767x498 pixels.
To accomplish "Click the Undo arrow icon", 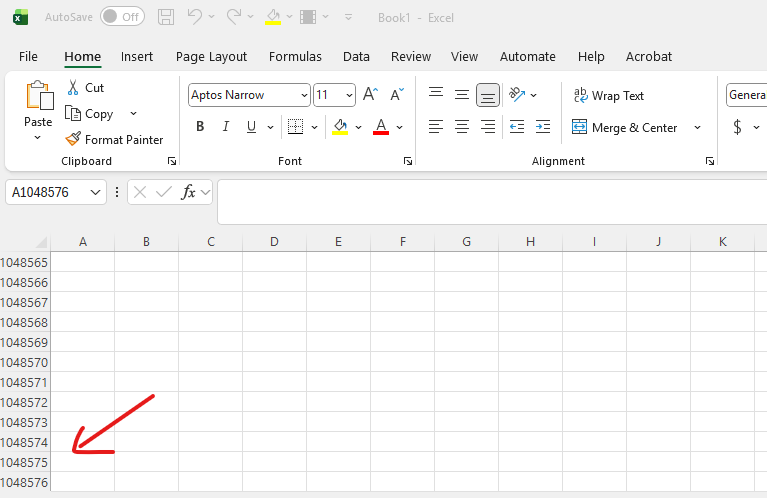I will click(x=195, y=17).
